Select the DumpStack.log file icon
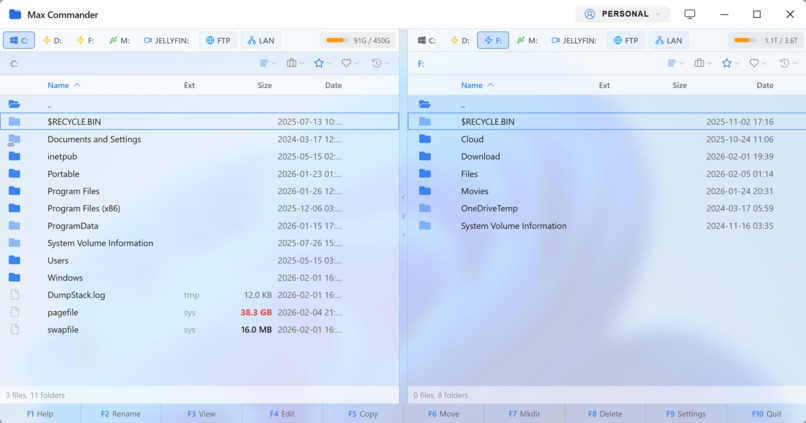This screenshot has width=806, height=423. (15, 295)
